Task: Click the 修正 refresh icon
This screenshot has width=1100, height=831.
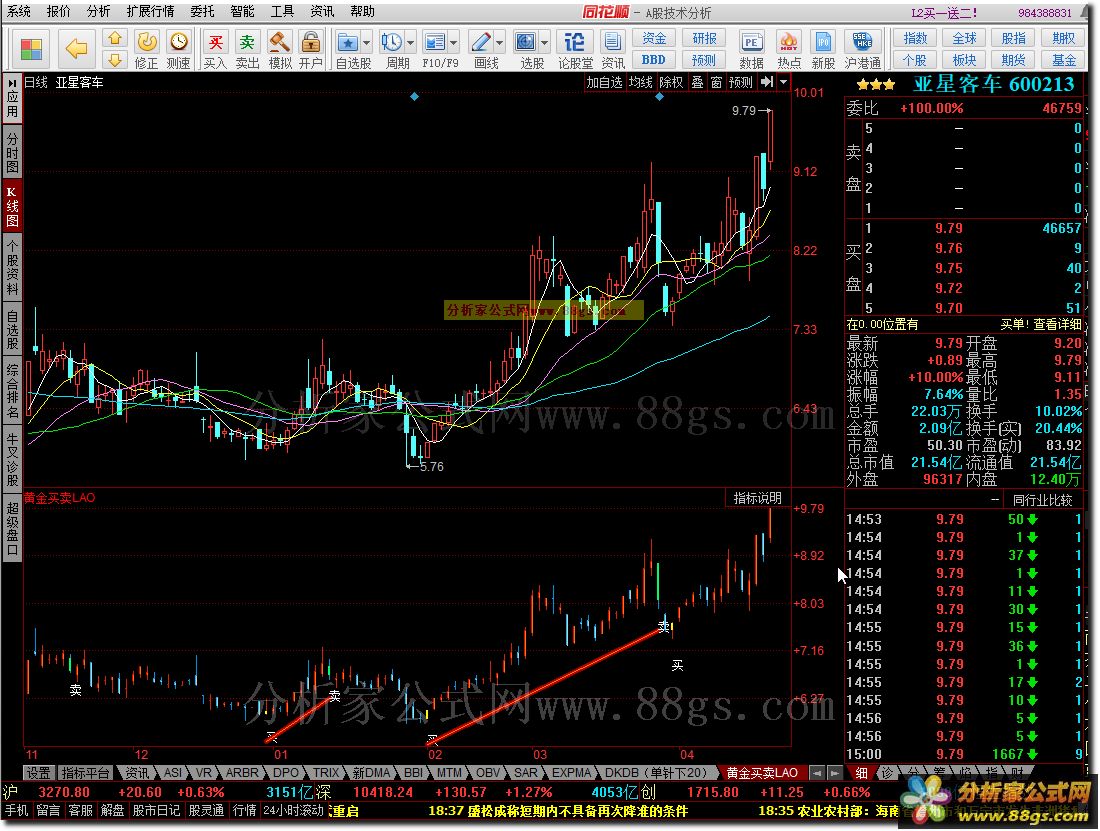Action: 147,42
